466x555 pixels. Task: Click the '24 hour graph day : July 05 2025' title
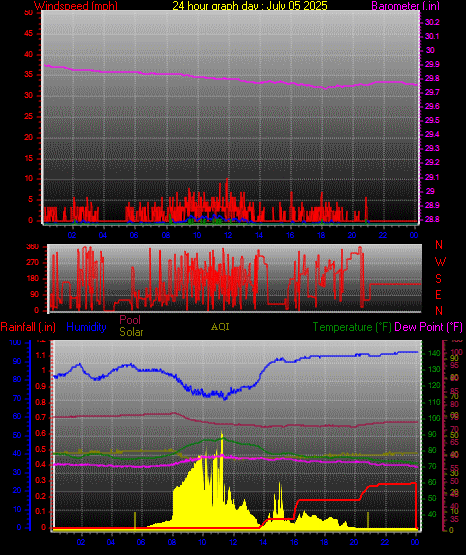[250, 5]
